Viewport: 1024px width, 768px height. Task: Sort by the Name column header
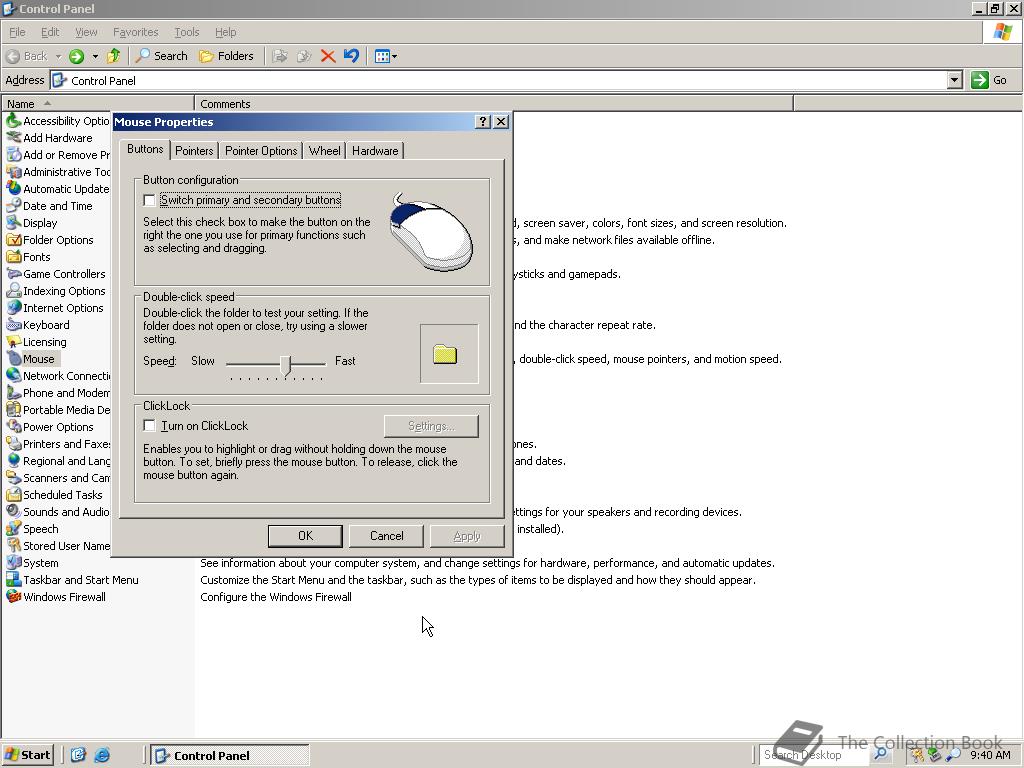point(98,104)
